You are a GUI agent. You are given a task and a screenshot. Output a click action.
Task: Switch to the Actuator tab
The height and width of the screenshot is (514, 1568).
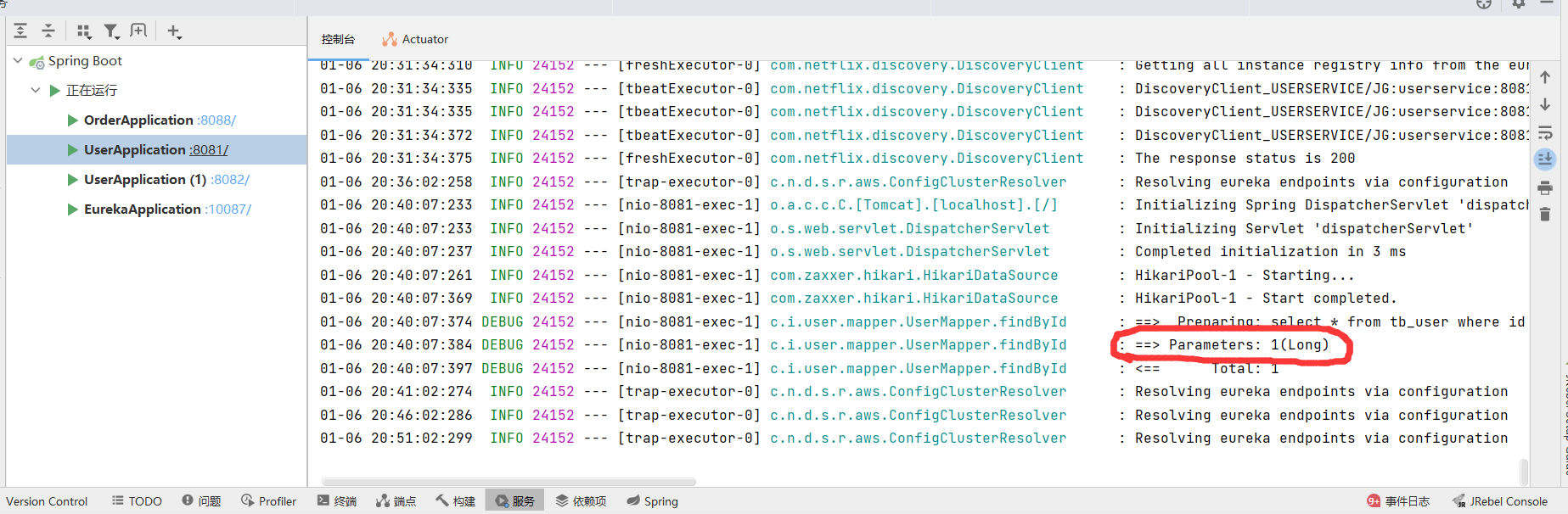(415, 39)
